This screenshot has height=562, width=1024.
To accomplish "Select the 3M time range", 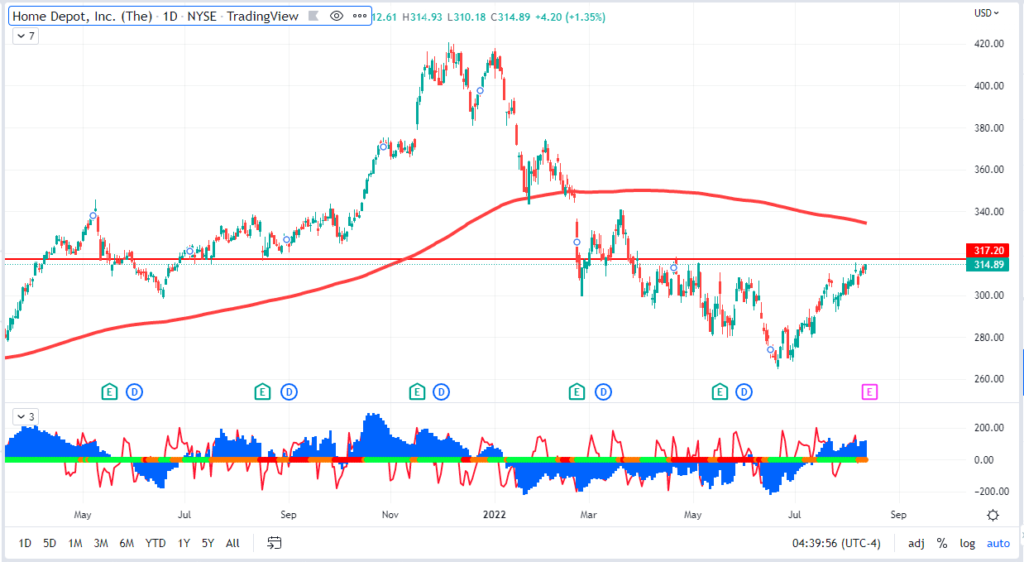I will click(x=101, y=543).
